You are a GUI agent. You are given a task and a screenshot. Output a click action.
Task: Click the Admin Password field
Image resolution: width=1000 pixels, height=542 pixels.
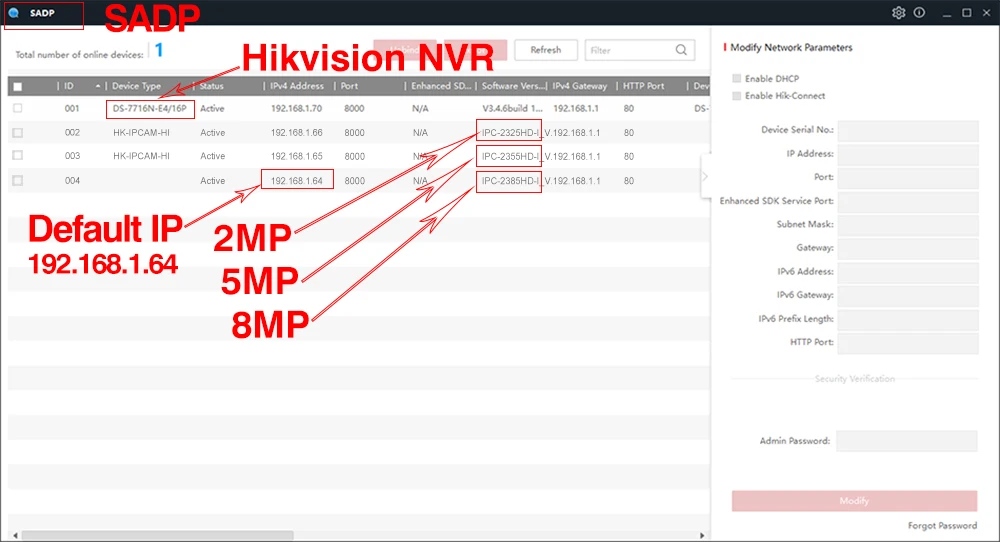[906, 441]
